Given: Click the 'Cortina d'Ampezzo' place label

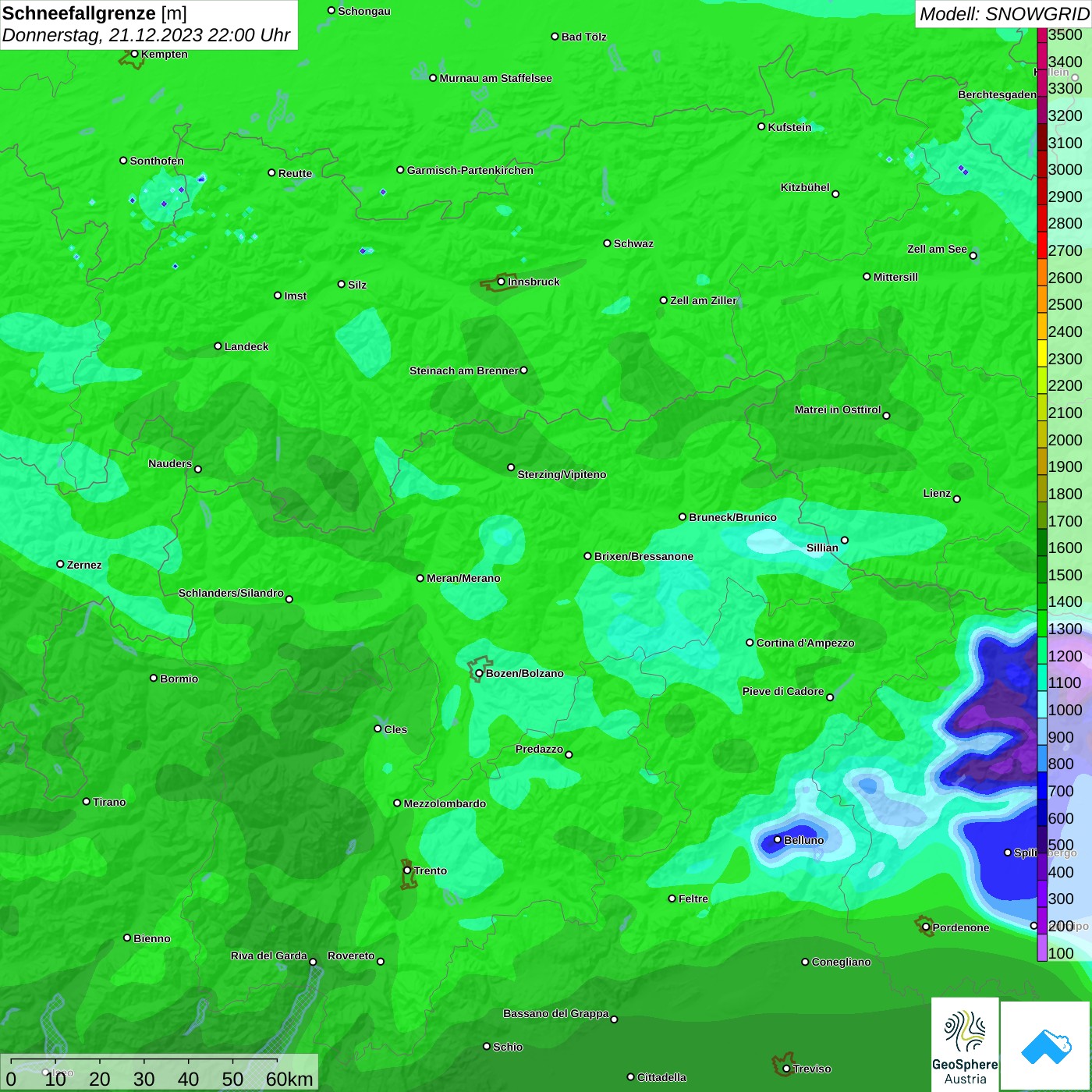Looking at the screenshot, I should point(806,643).
